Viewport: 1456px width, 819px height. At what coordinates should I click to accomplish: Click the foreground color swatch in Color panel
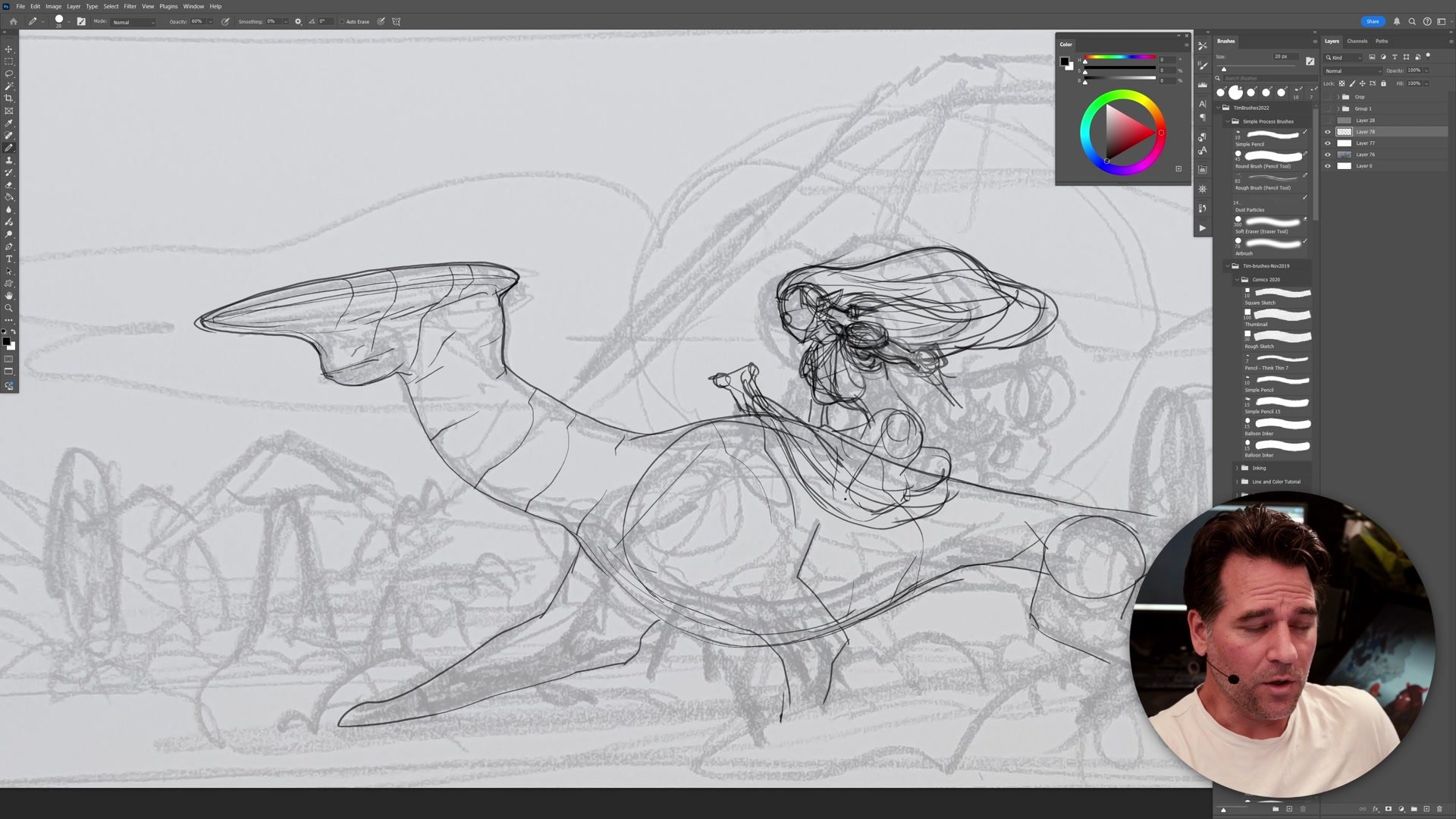(1064, 61)
